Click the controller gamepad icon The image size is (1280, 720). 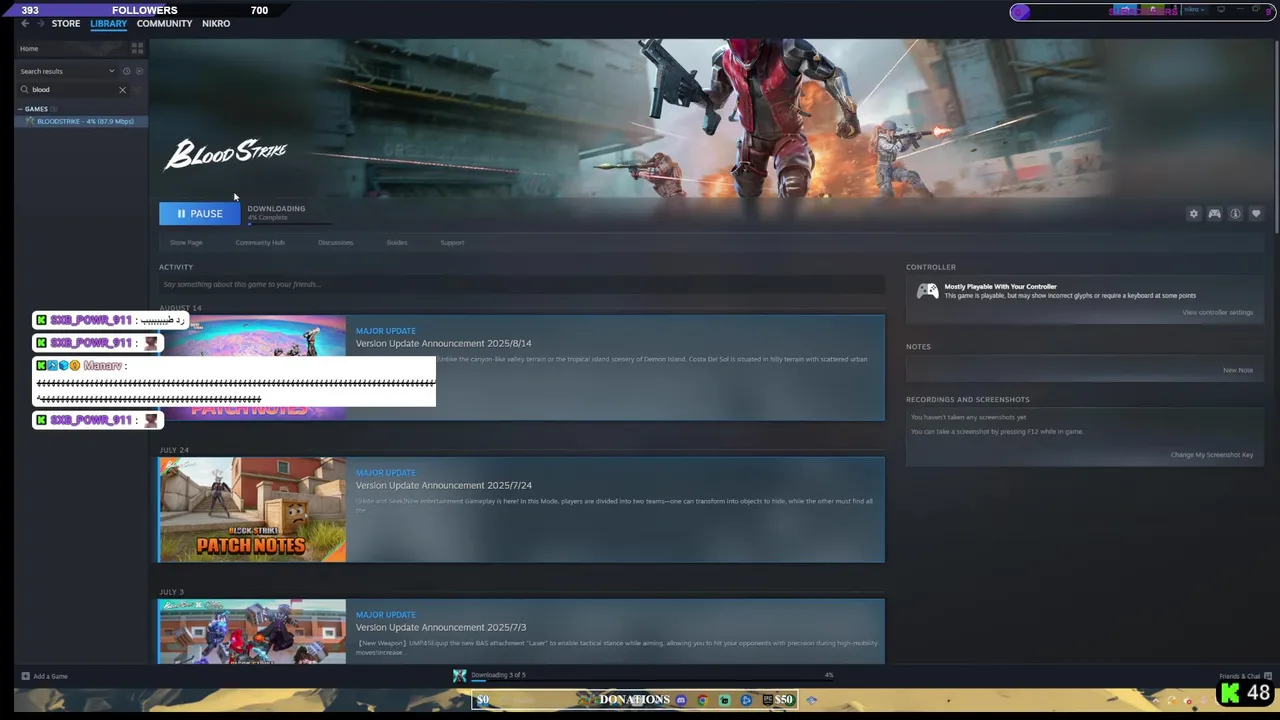pyautogui.click(x=928, y=291)
